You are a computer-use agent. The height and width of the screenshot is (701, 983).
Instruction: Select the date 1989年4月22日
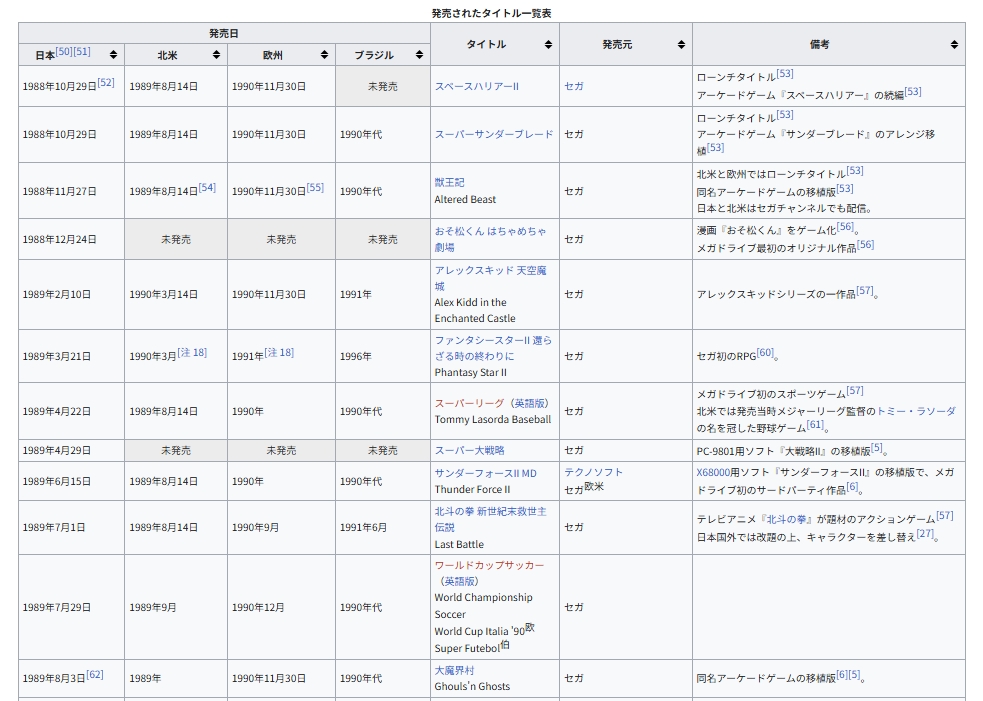click(57, 411)
